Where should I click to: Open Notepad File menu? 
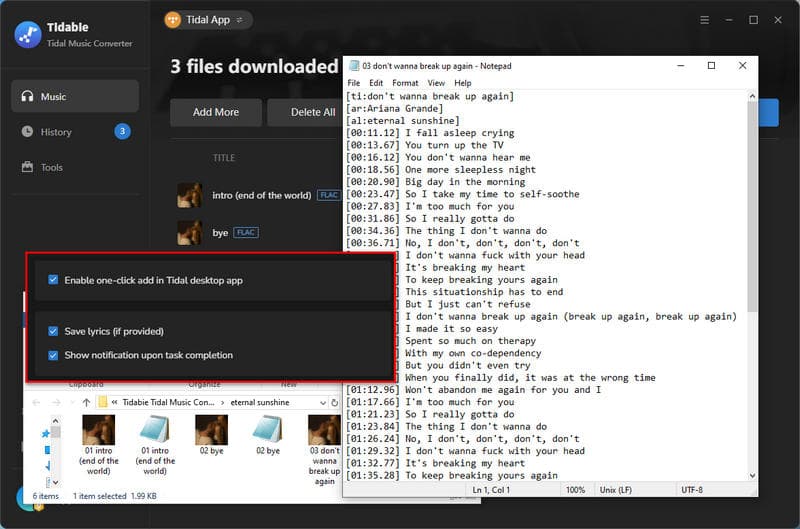pos(354,83)
